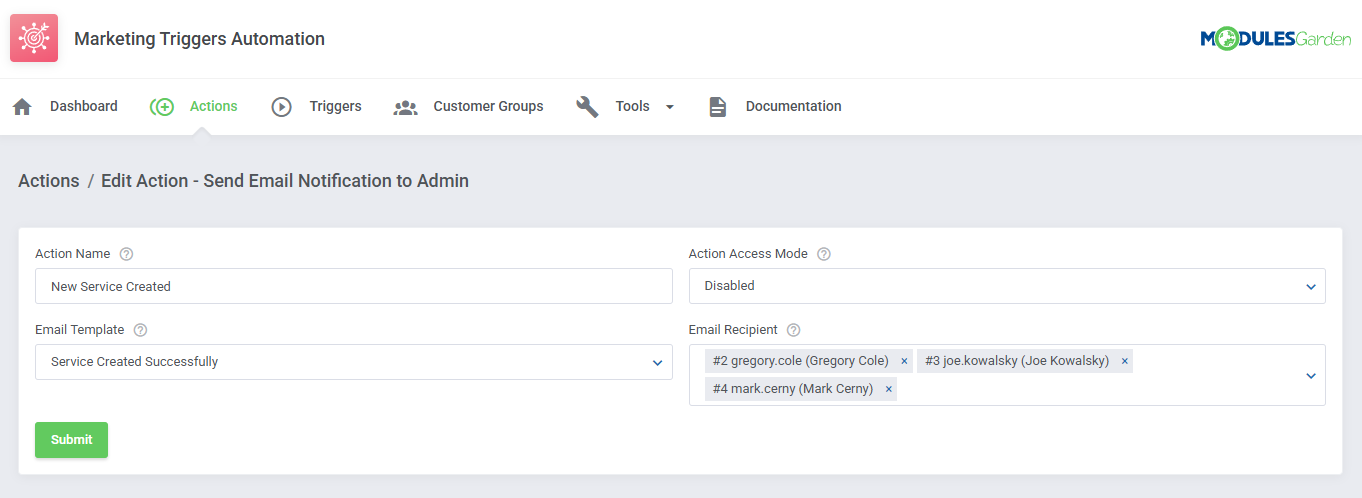Open the Action Access Mode dropdown
The image size is (1362, 498).
tap(1007, 286)
